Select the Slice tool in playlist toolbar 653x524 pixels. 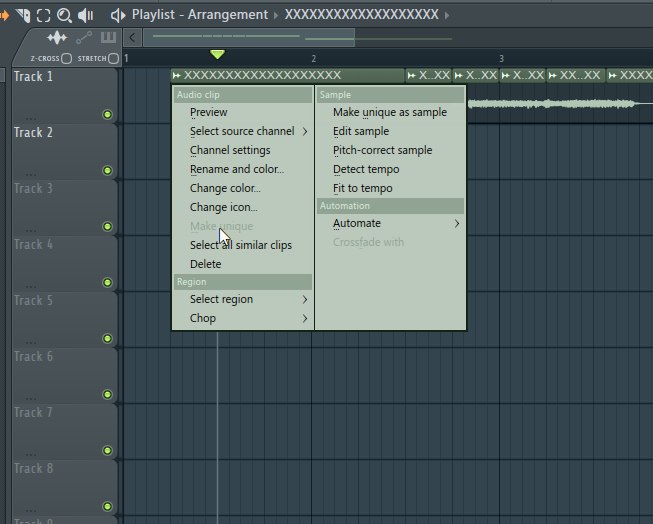pos(23,15)
